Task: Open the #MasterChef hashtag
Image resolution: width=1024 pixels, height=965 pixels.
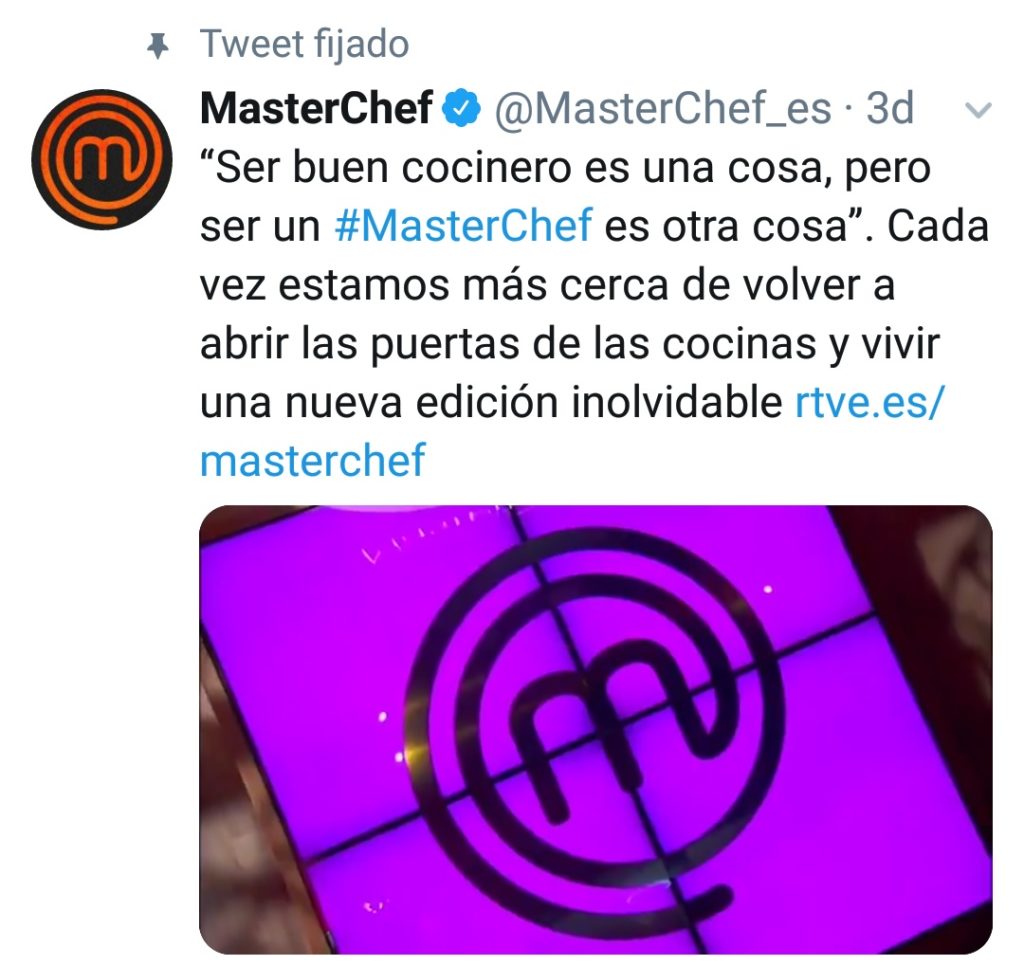Action: pyautogui.click(x=463, y=226)
